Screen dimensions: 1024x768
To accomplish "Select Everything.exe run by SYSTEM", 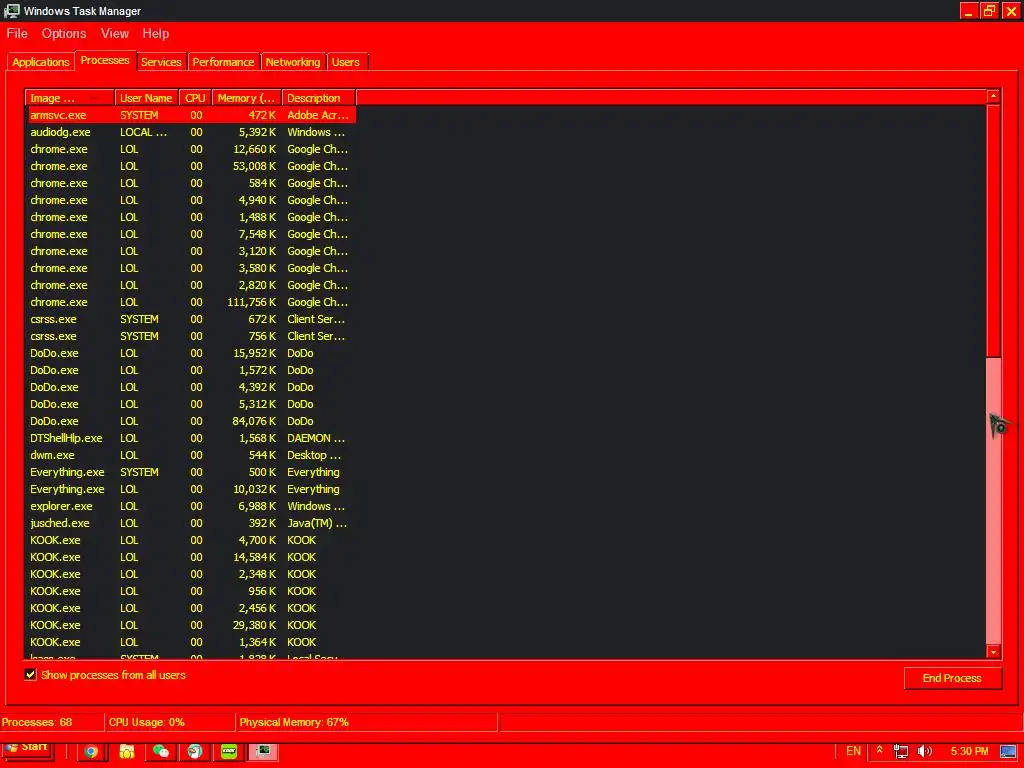I will pyautogui.click(x=191, y=472).
